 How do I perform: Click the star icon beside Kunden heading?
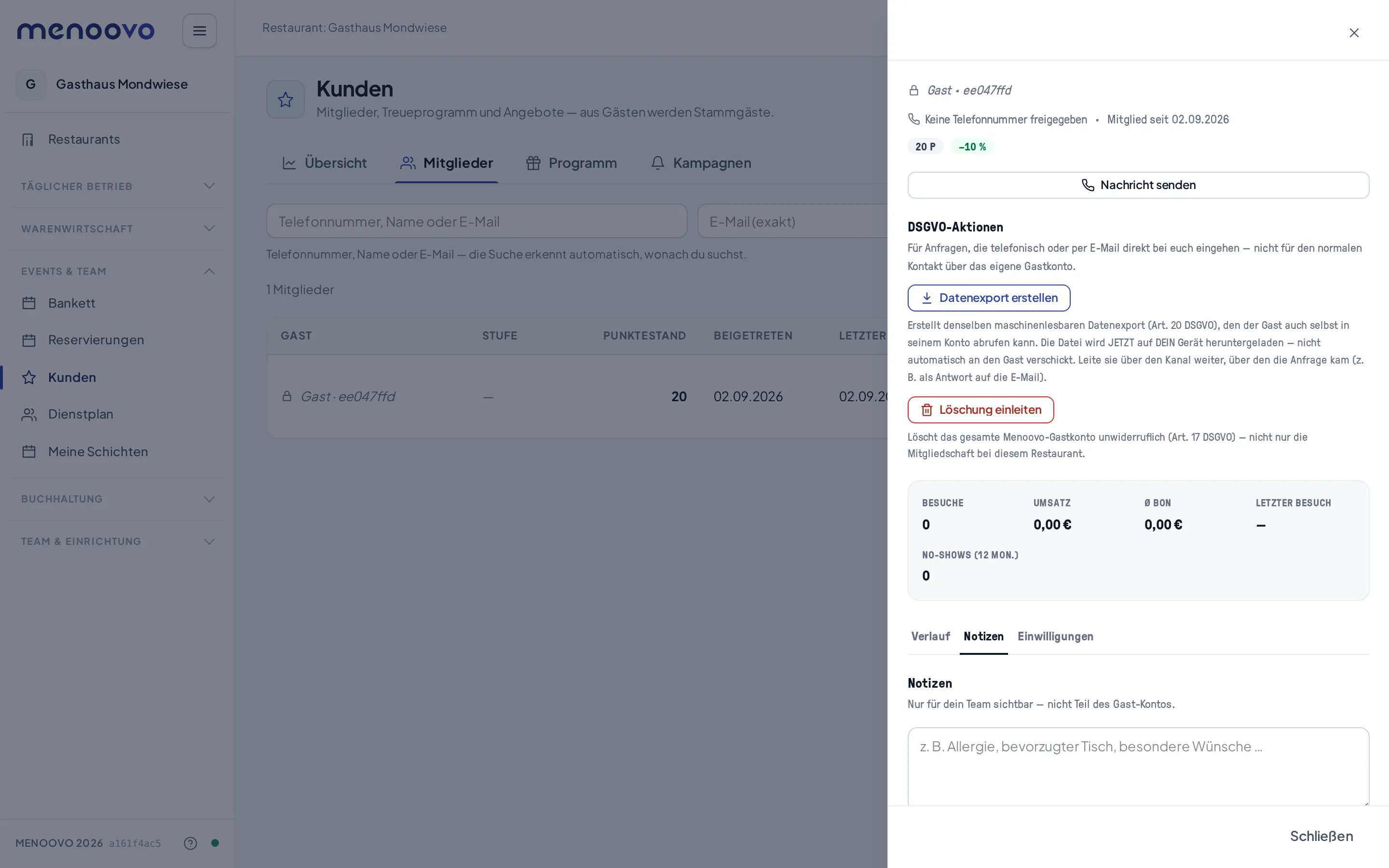click(285, 99)
